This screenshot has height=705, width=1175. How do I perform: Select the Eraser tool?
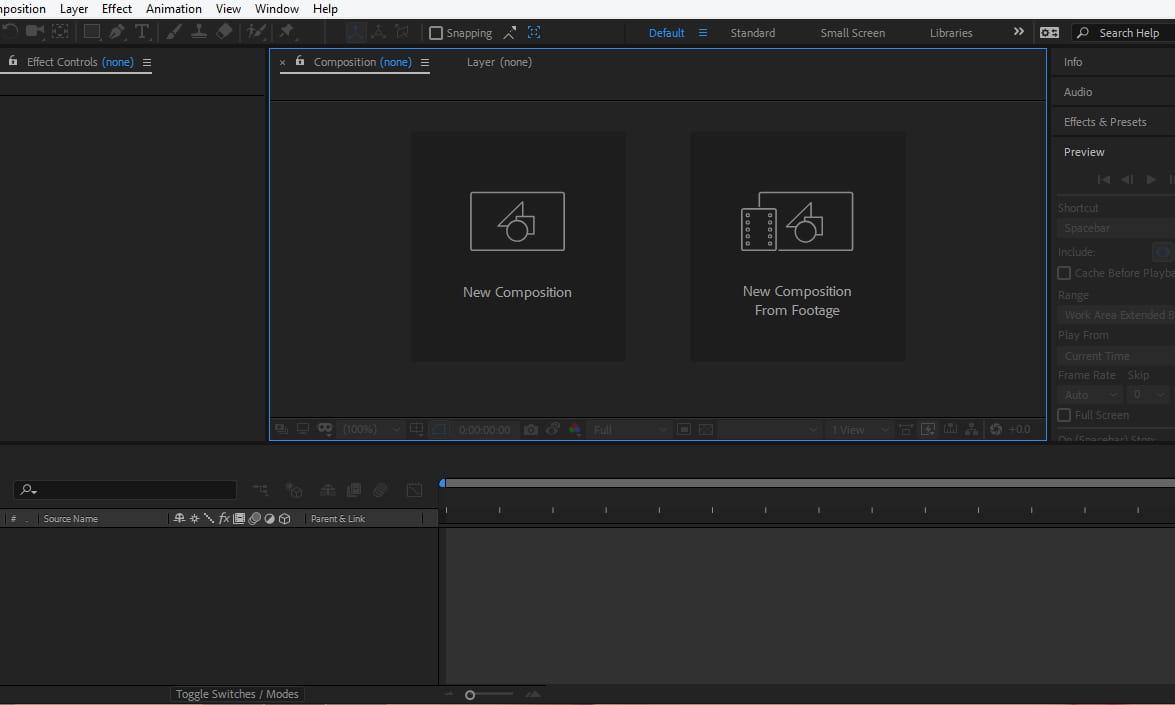pyautogui.click(x=225, y=32)
